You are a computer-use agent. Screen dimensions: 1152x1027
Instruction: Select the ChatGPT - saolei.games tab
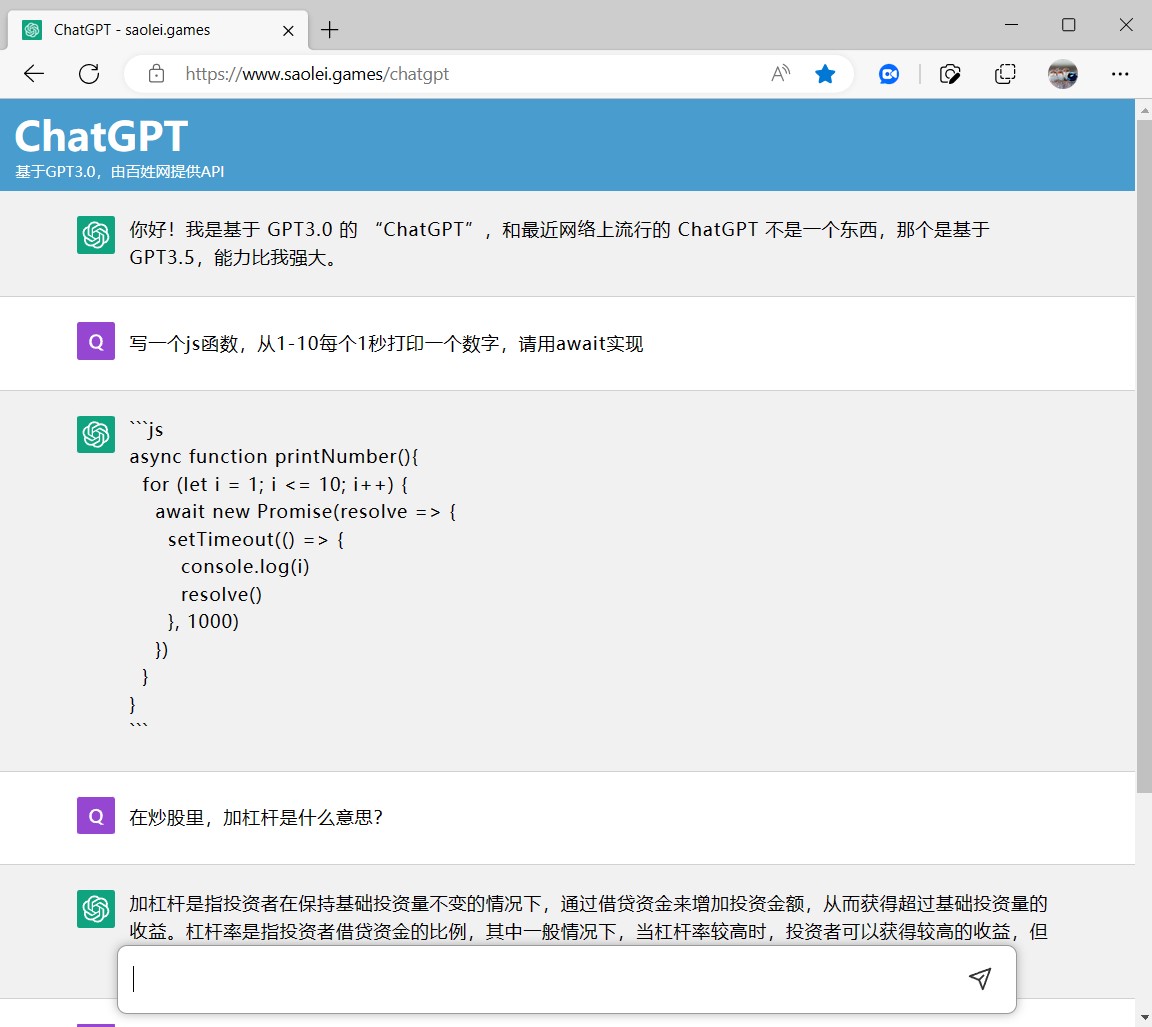pos(158,30)
